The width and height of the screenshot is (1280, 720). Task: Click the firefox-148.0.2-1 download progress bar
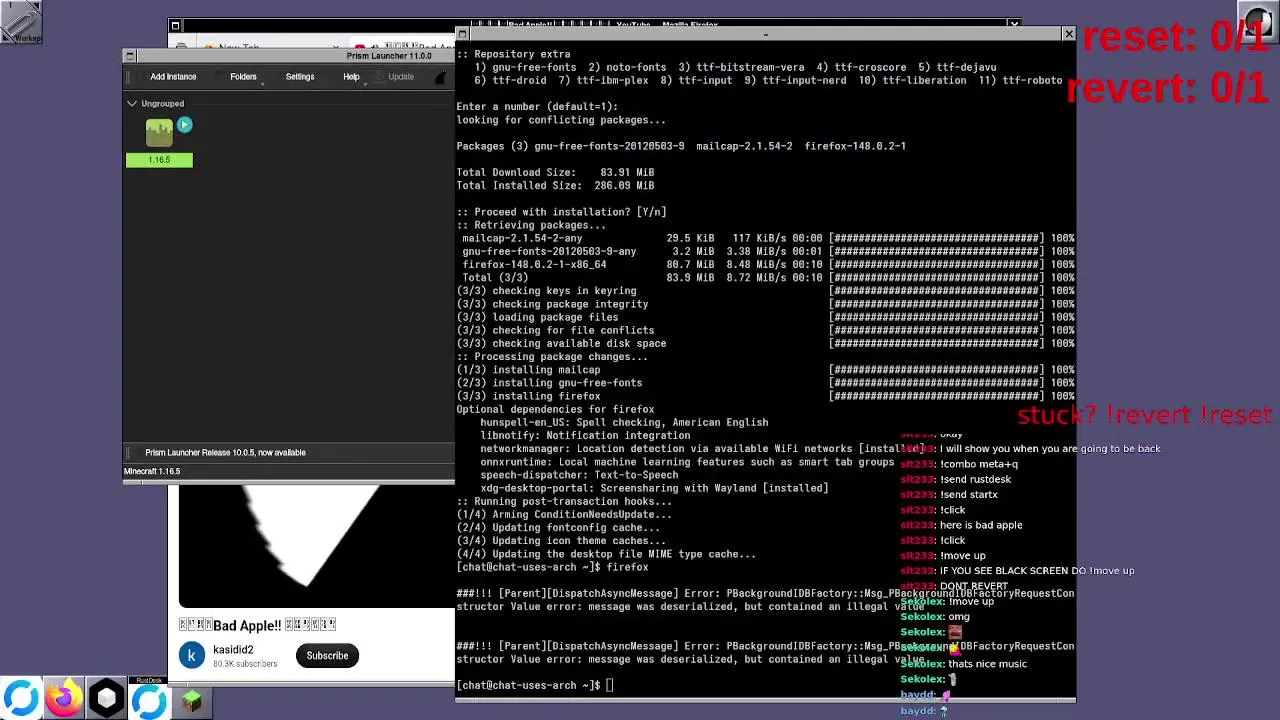[x=938, y=264]
